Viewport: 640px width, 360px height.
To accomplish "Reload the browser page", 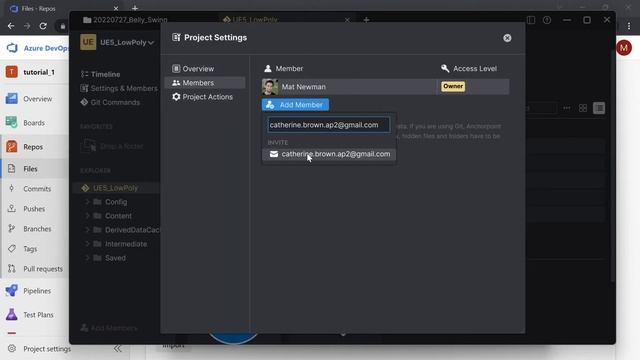I will coord(43,26).
